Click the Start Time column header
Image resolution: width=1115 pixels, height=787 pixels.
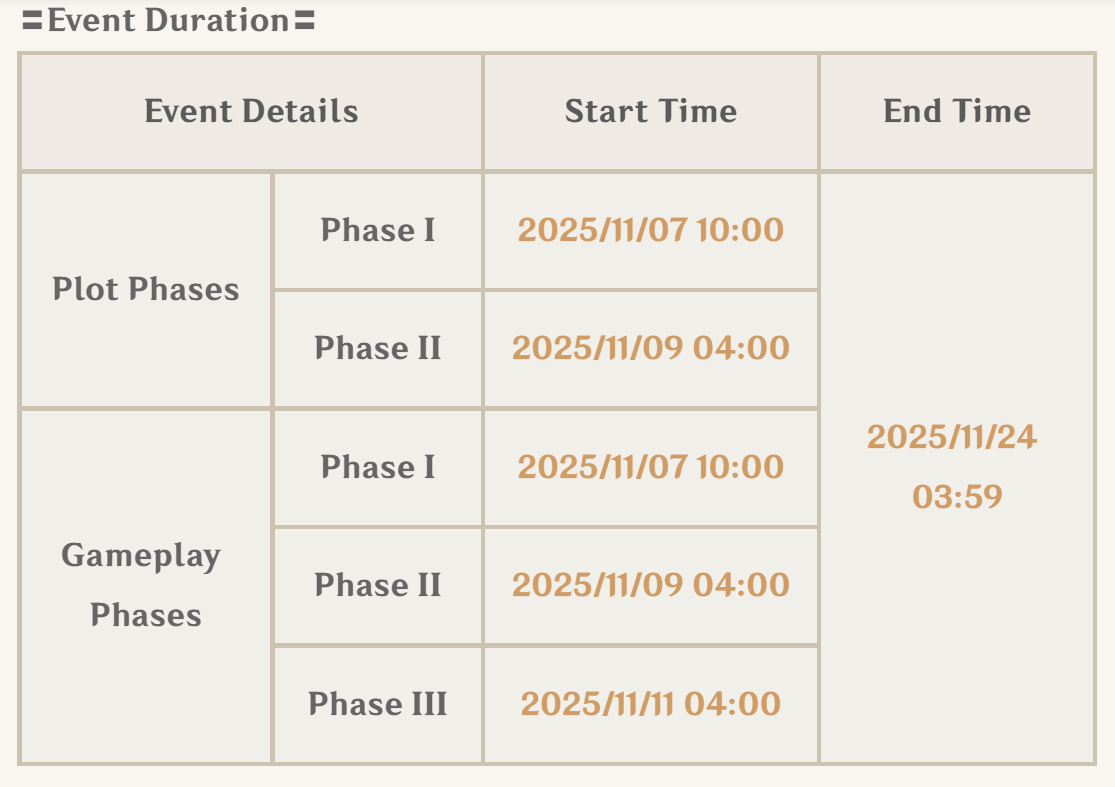point(650,111)
